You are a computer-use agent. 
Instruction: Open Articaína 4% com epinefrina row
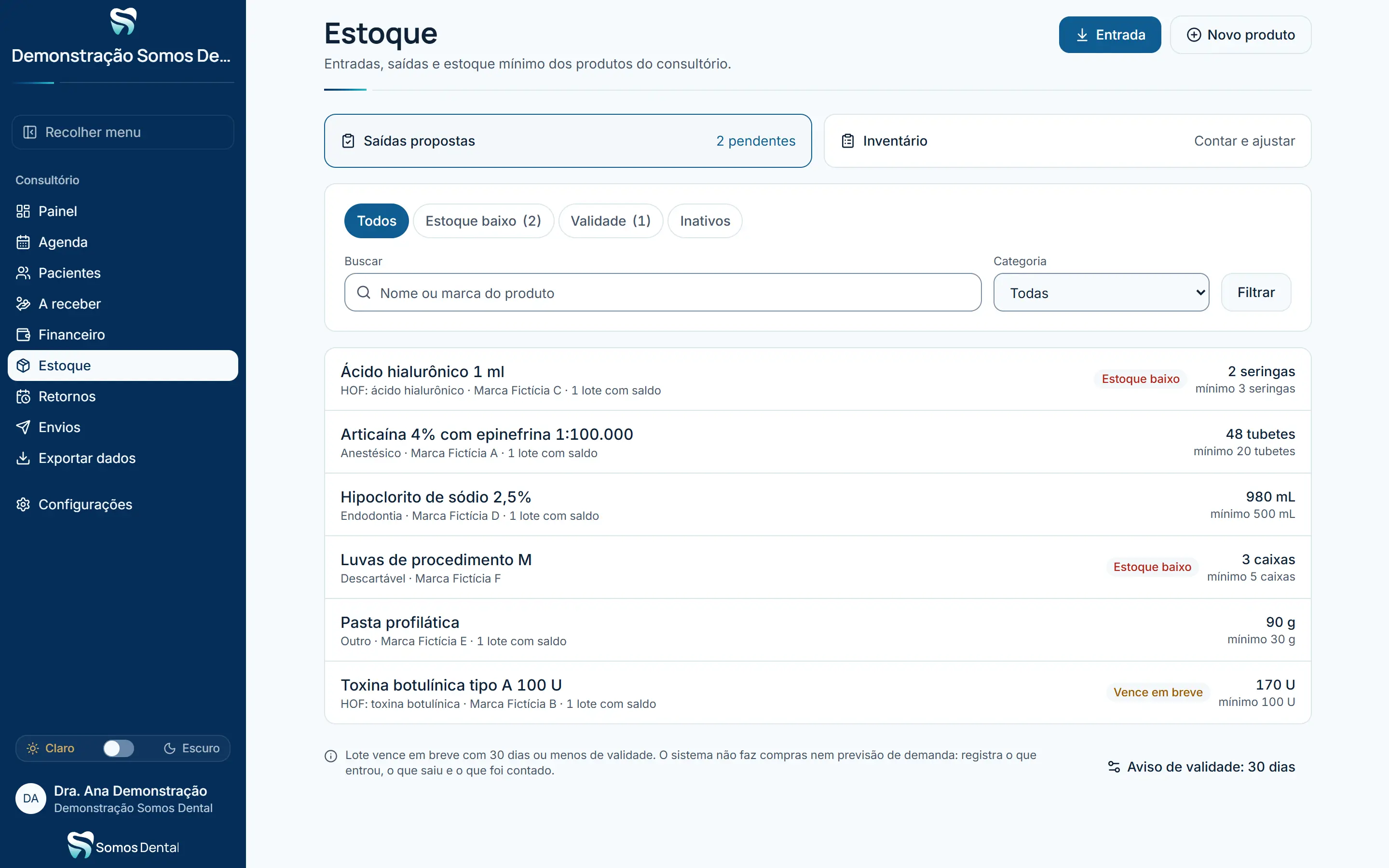point(817,442)
